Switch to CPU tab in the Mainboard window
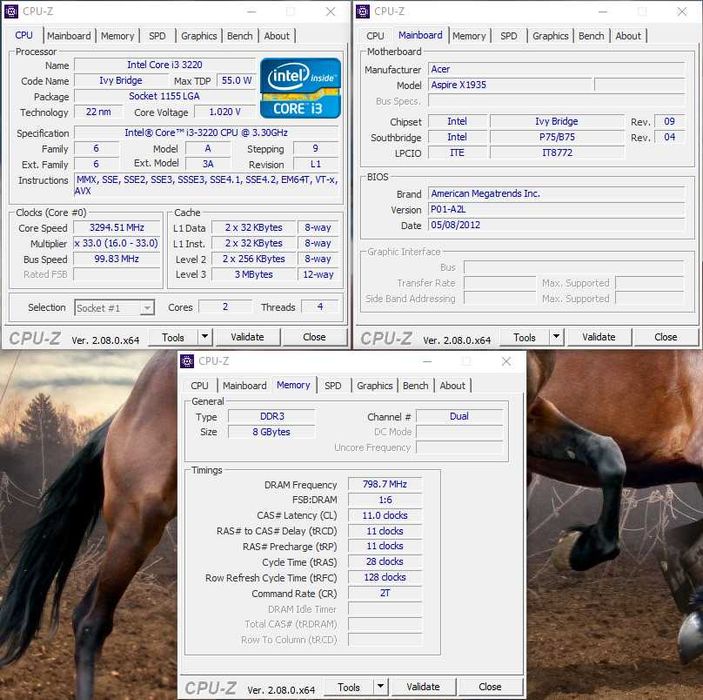 [375, 36]
